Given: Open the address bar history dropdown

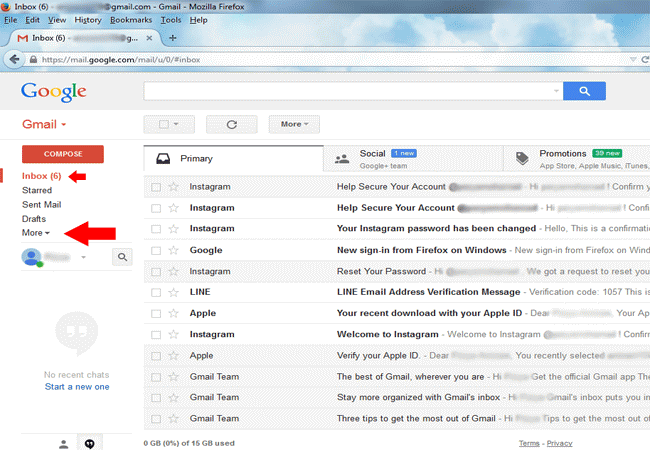Looking at the screenshot, I should point(633,60).
